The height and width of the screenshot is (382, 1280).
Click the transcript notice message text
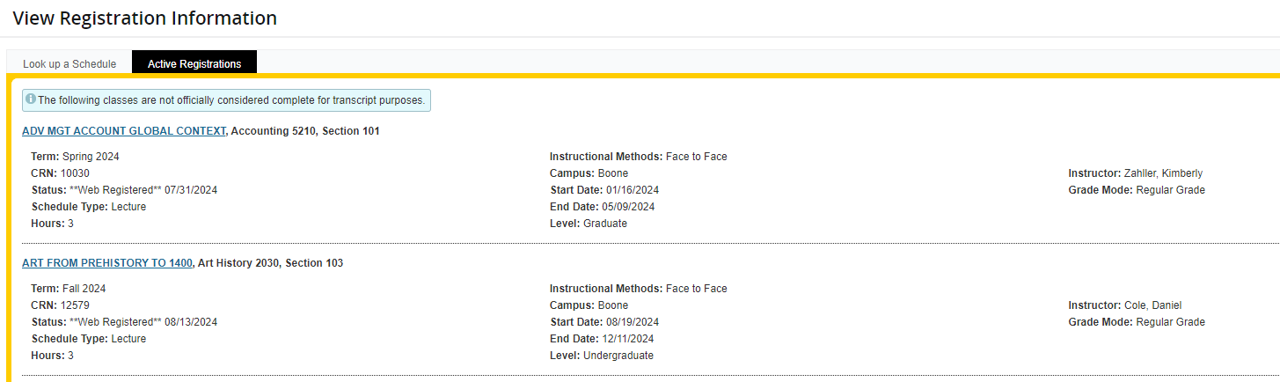coord(231,100)
